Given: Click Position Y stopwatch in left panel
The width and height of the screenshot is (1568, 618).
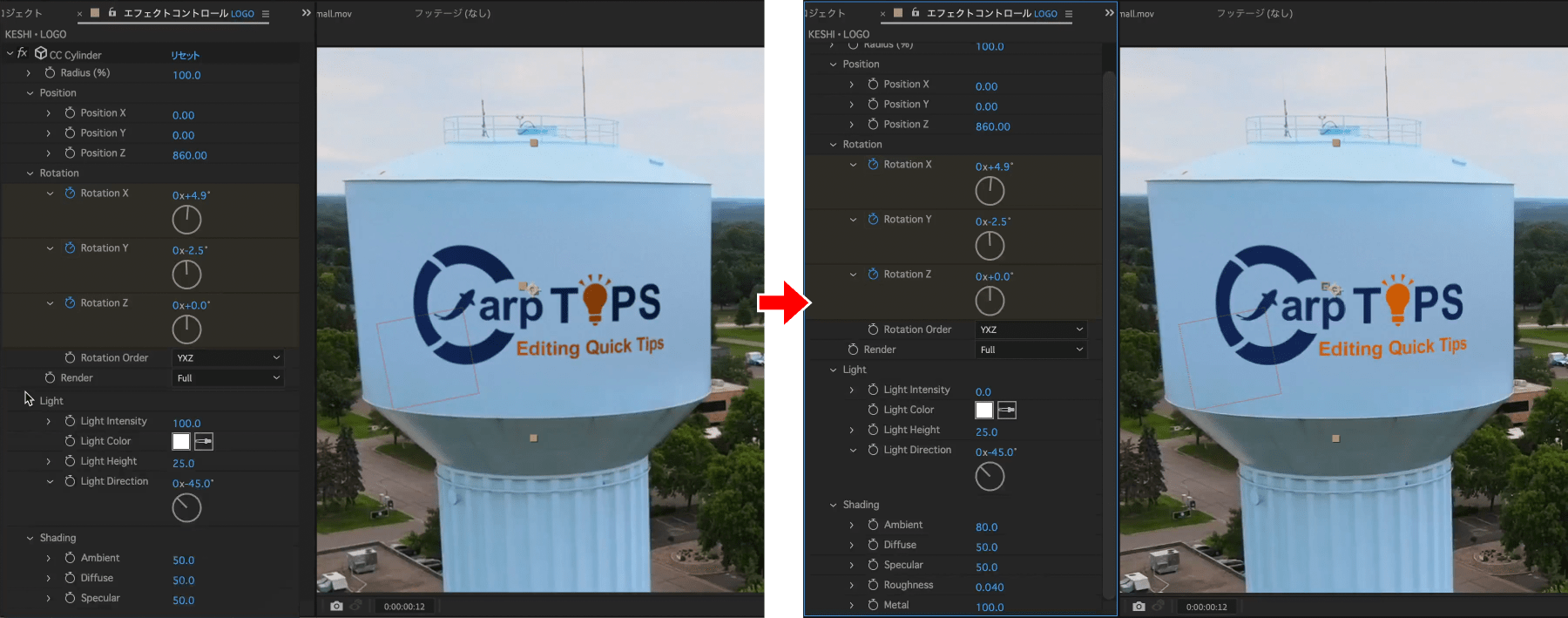Looking at the screenshot, I should point(70,133).
